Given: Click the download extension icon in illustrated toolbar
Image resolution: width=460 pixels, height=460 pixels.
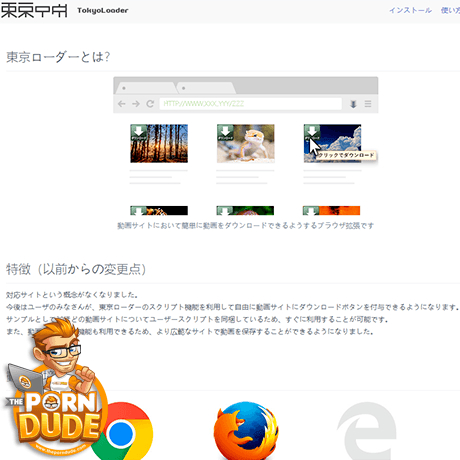Looking at the screenshot, I should [353, 104].
